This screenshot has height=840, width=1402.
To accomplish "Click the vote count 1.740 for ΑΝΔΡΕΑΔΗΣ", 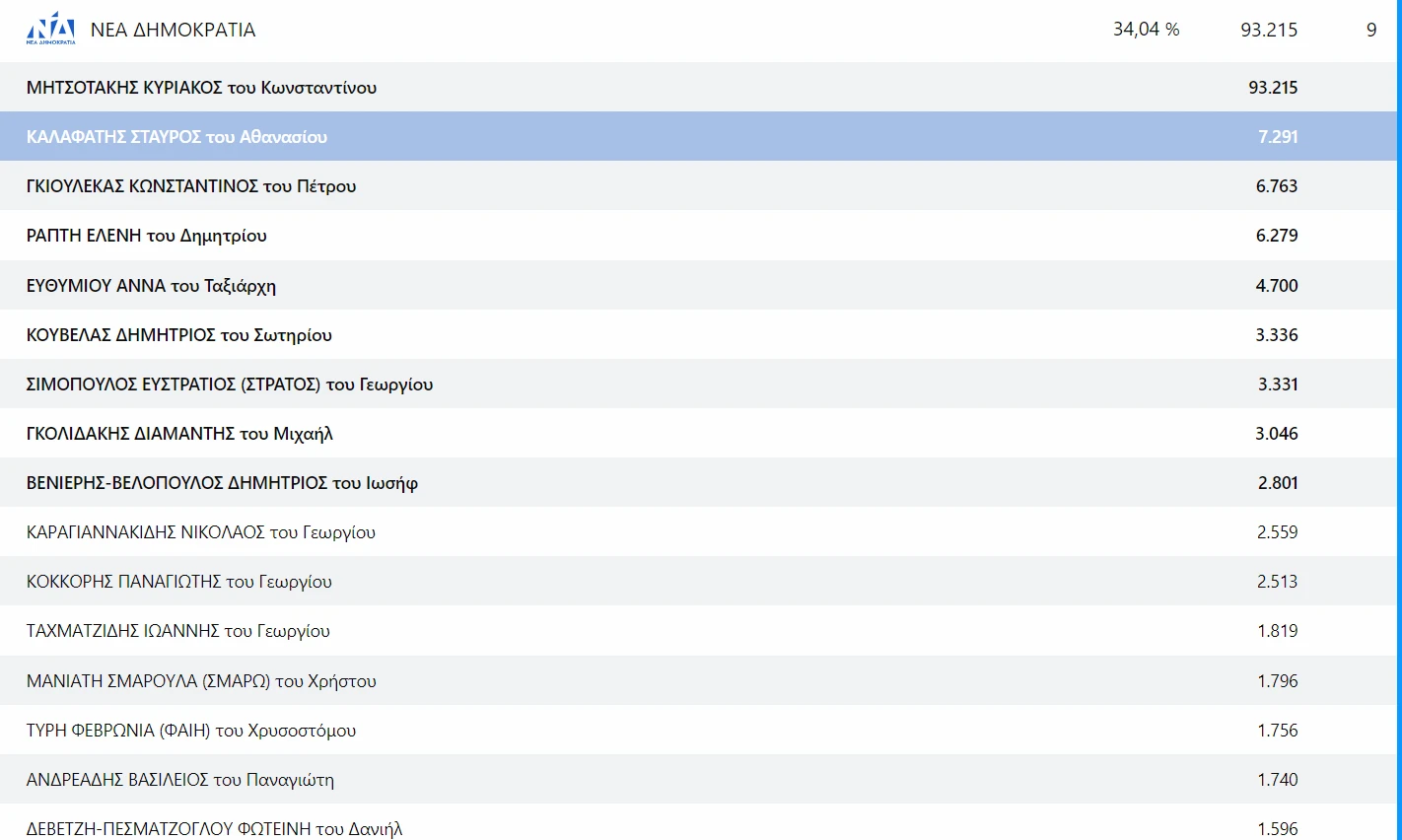I will (1277, 780).
